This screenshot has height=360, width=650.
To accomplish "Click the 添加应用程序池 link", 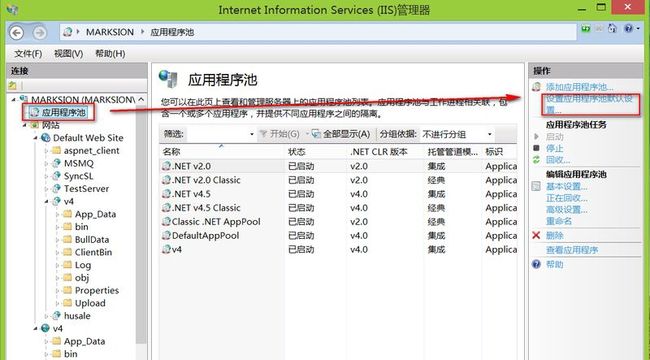I will point(580,87).
